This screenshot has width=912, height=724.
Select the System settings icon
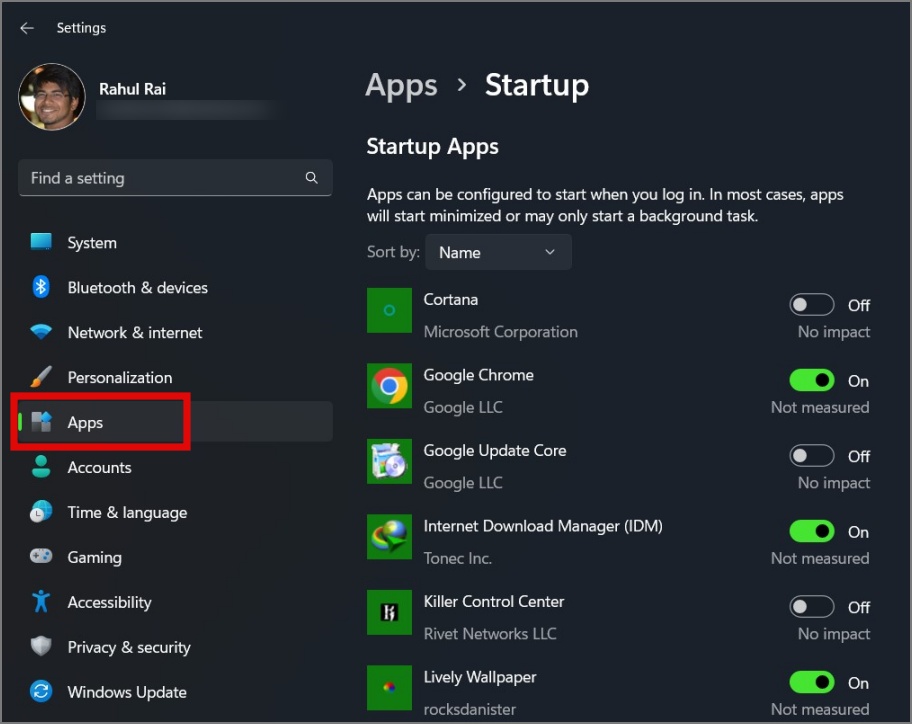[40, 242]
